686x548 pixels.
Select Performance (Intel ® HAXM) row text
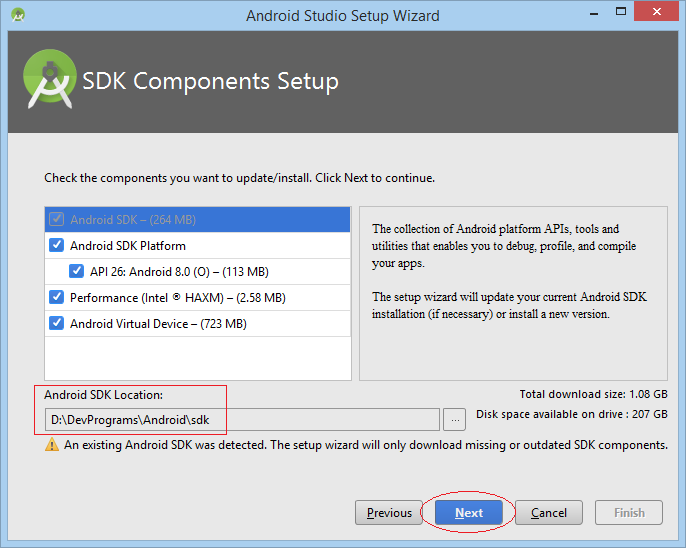(178, 298)
